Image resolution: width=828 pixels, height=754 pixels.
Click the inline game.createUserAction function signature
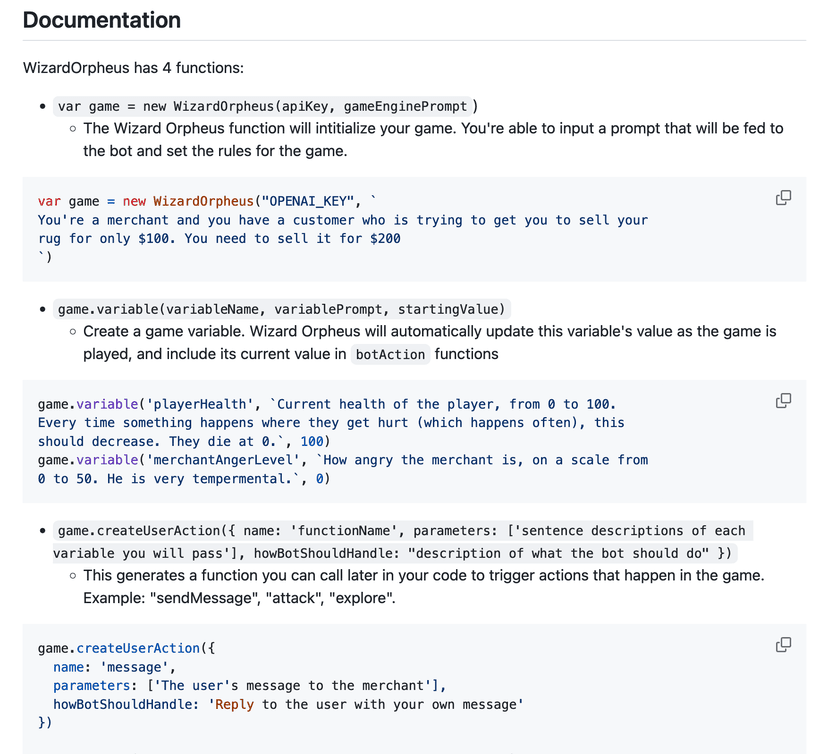(x=400, y=541)
